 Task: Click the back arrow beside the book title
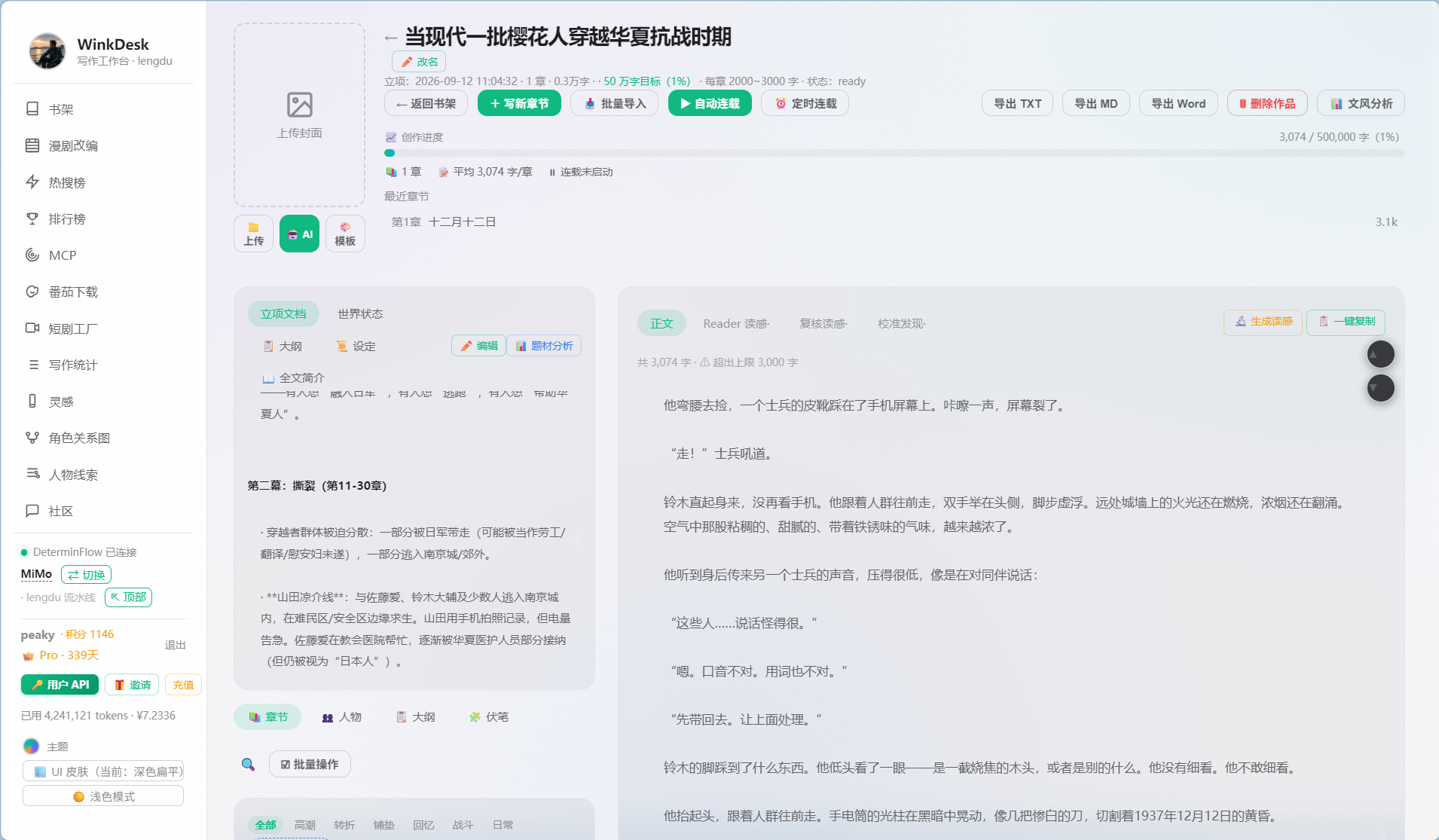coord(390,38)
